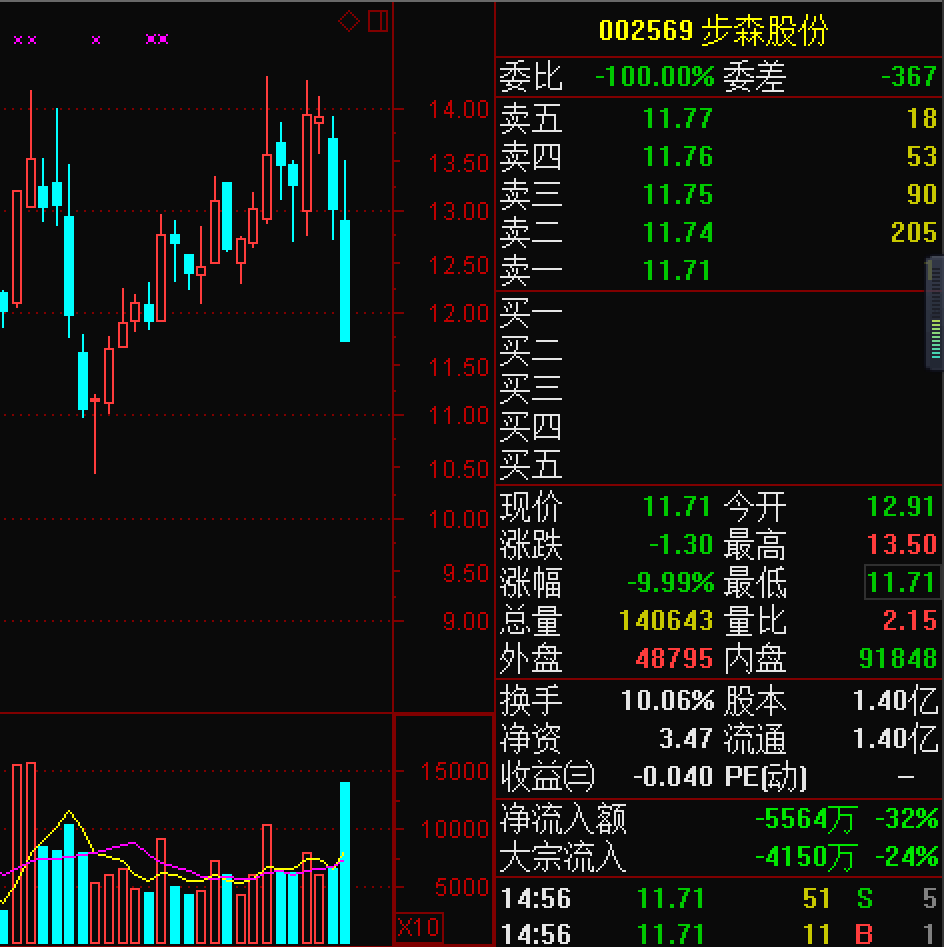
Task: Click the 卖二 volume 205
Action: point(914,233)
